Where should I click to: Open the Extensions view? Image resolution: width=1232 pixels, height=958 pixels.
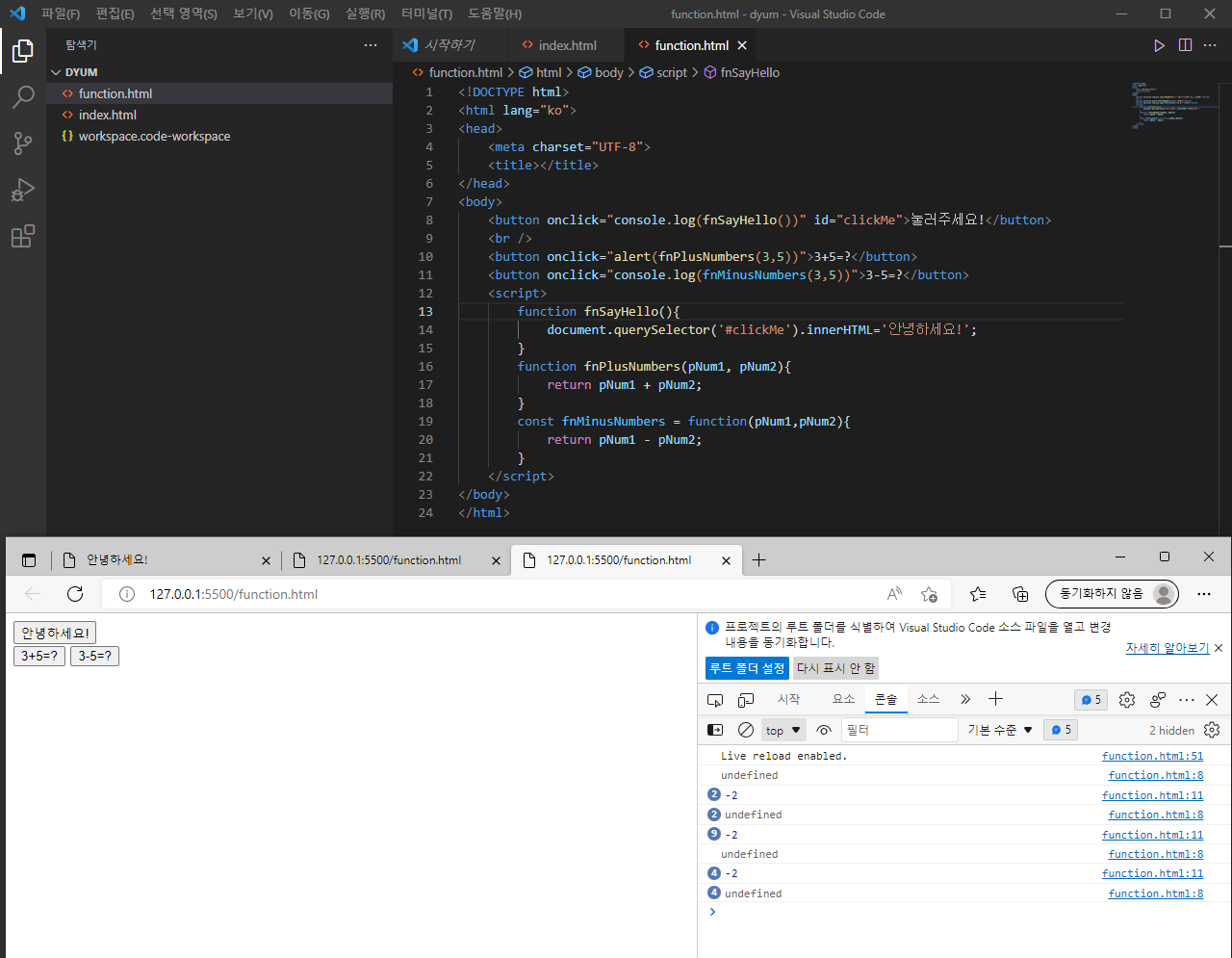coord(23,236)
